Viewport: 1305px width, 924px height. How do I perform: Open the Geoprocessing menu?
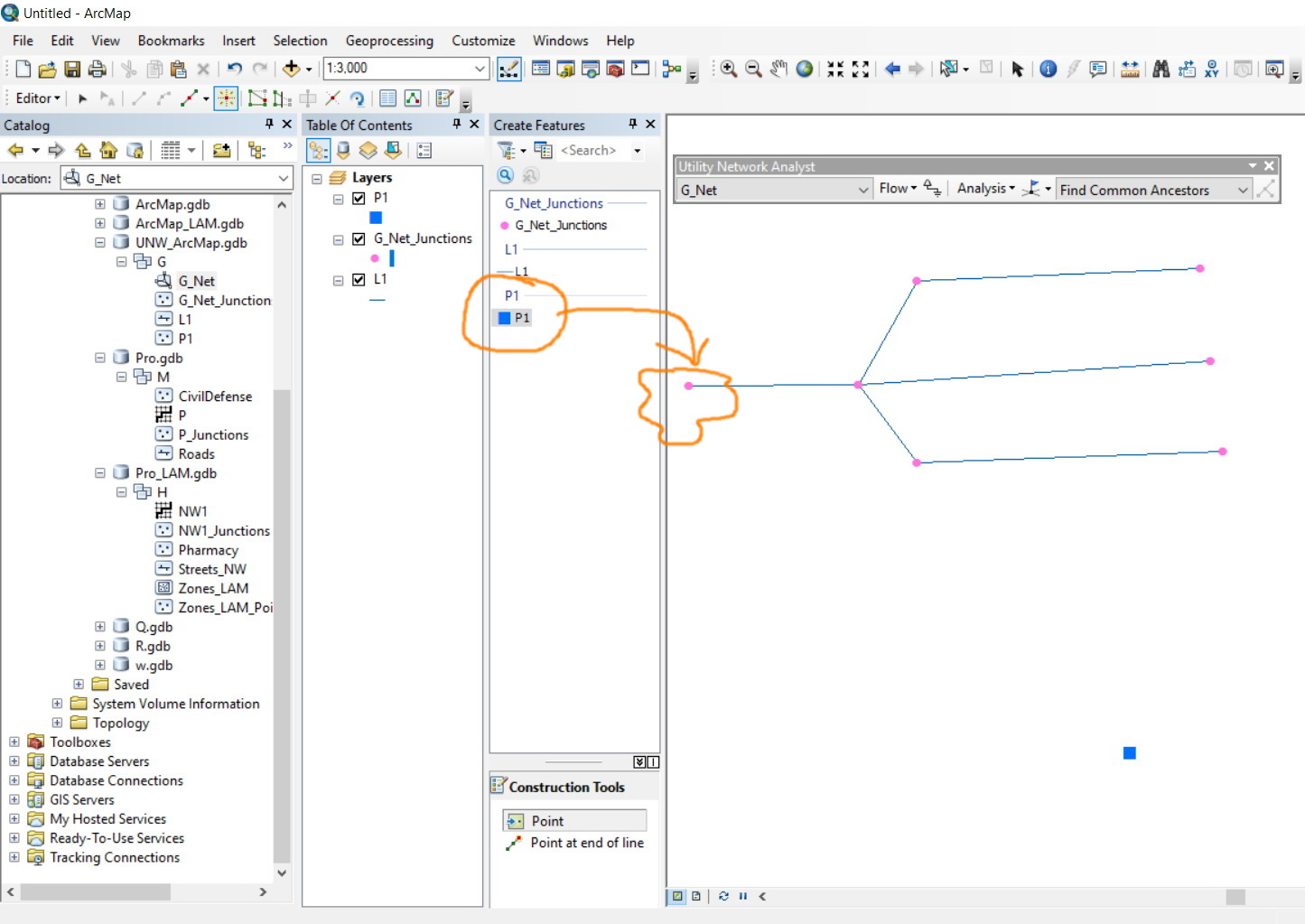(389, 41)
